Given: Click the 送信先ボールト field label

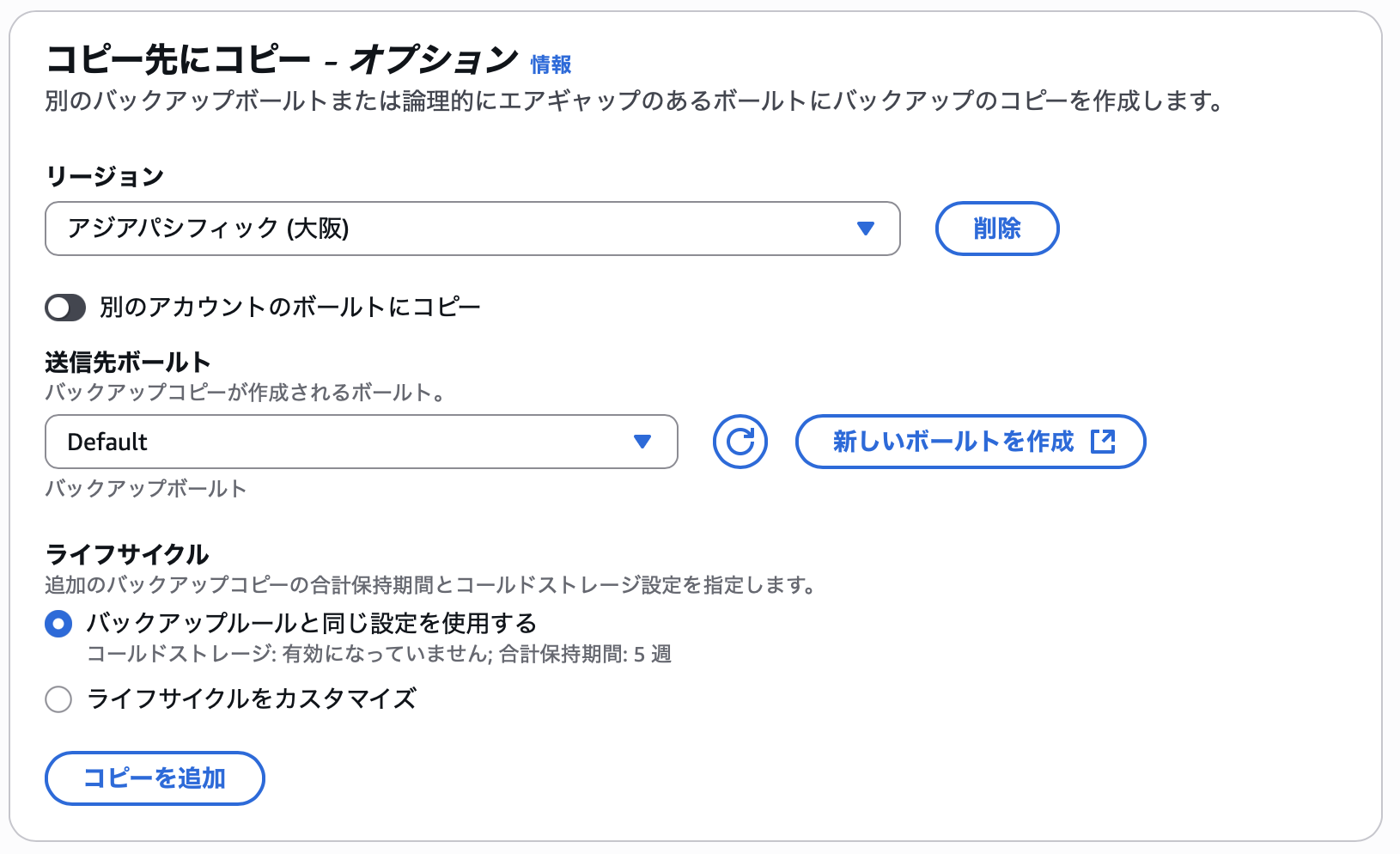Looking at the screenshot, I should click(x=128, y=363).
